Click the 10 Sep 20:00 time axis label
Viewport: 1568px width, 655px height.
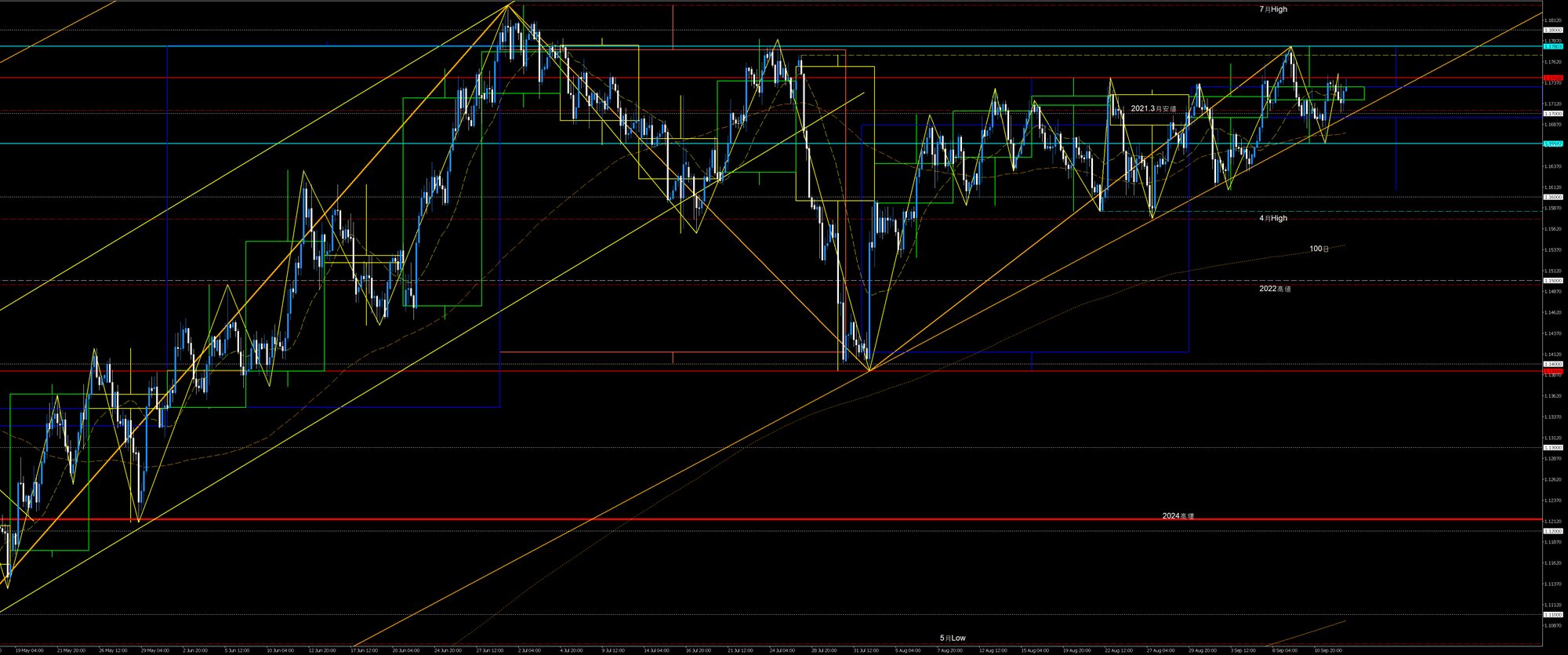pyautogui.click(x=1328, y=650)
